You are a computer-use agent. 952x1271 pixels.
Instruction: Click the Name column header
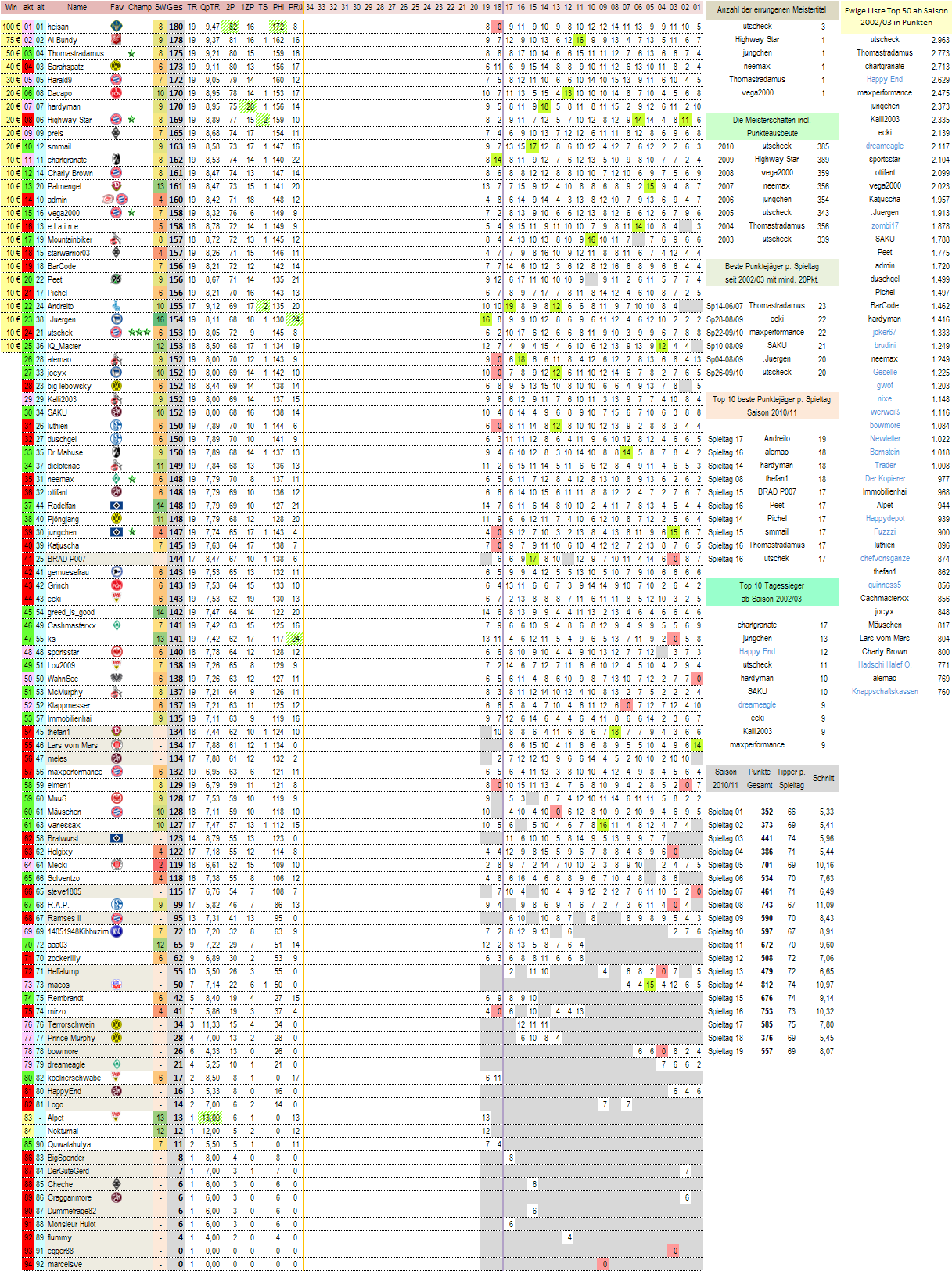click(x=77, y=7)
